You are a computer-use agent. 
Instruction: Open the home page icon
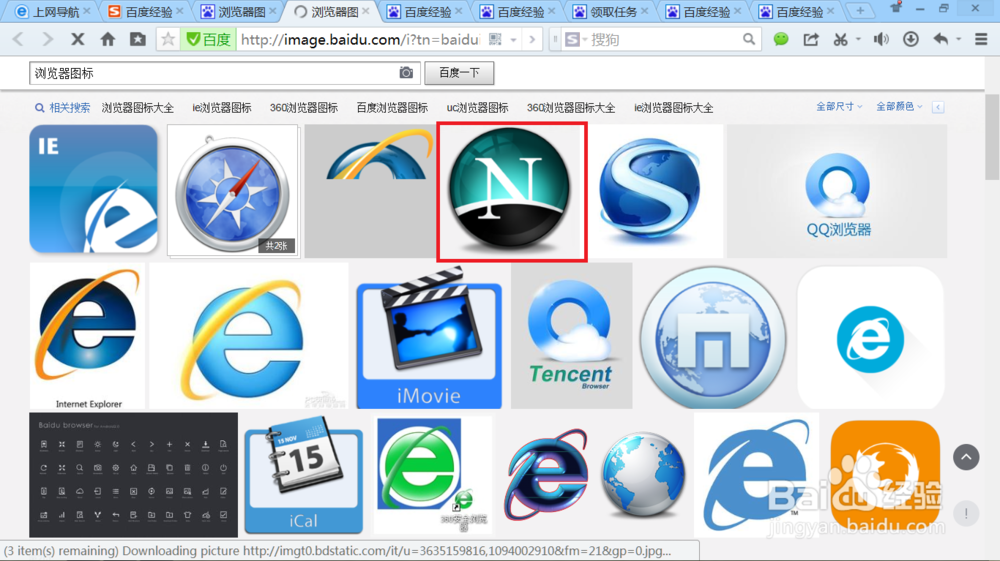click(108, 40)
